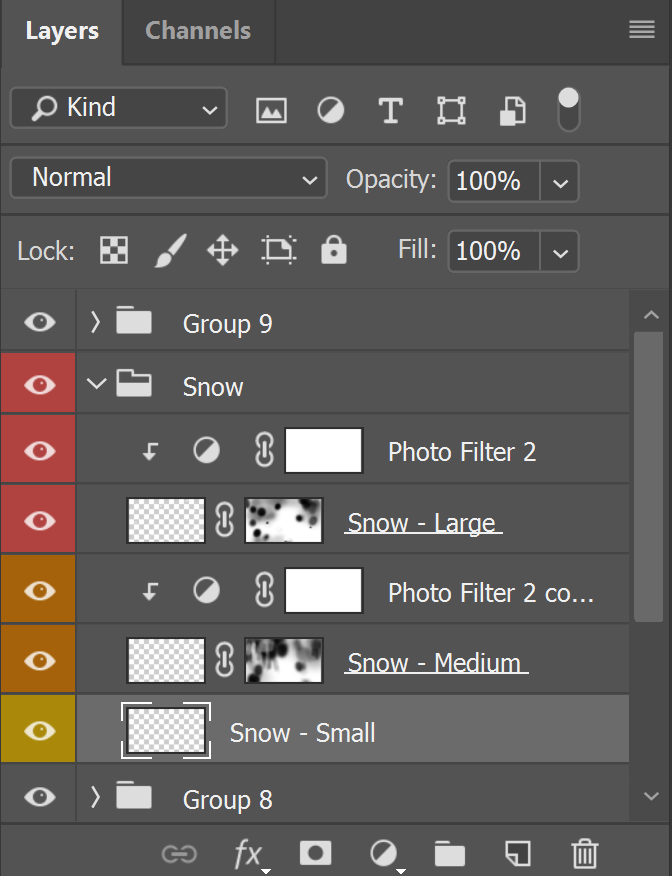672x876 pixels.
Task: Create a new layer icon
Action: click(518, 854)
